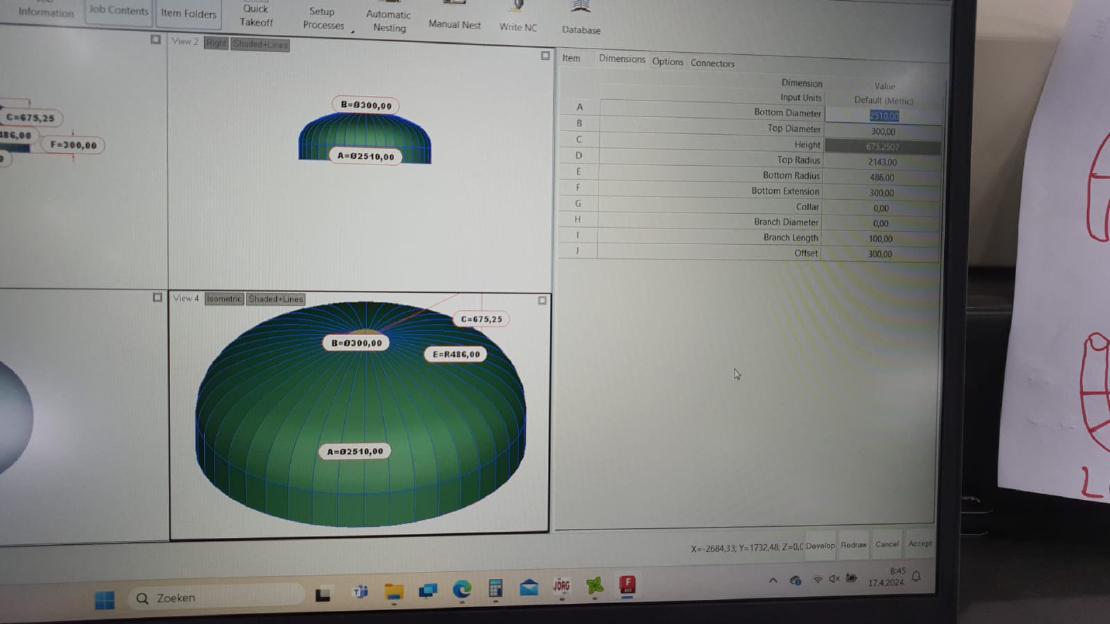
Task: Open the Options tab
Action: click(668, 62)
